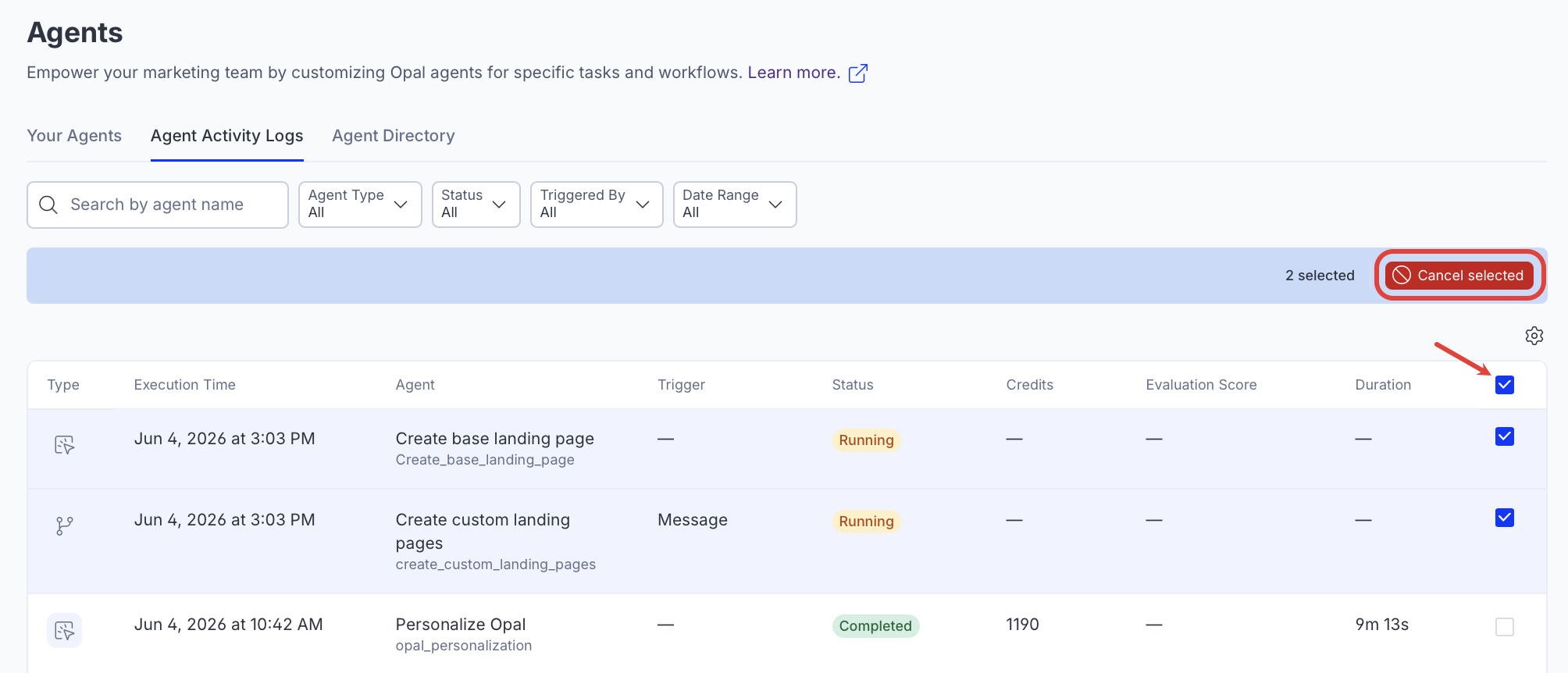Click the type icon for Personalize Opal
Screen dimensions: 1568x673
pyautogui.click(x=65, y=631)
